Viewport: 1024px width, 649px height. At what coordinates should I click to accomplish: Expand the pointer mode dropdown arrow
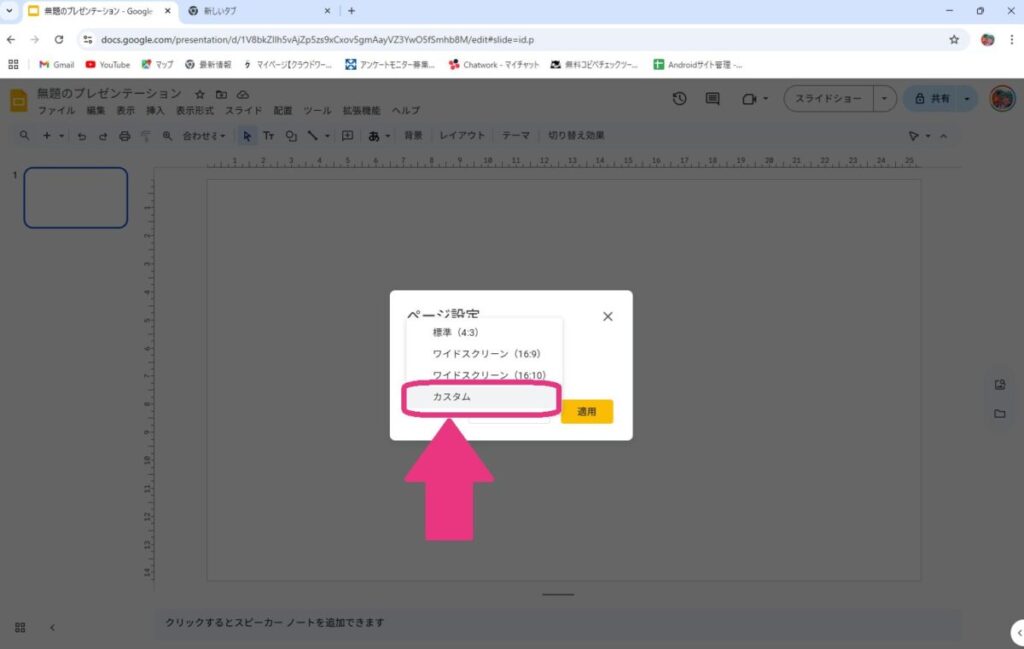pyautogui.click(x=928, y=136)
